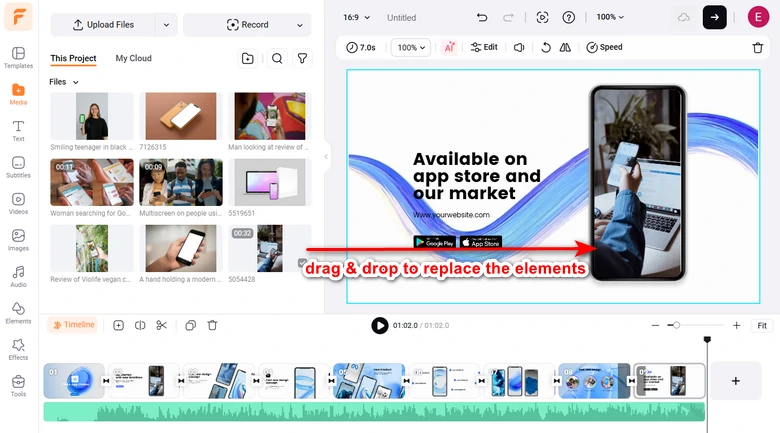
Task: Rotate the selected element
Action: (x=546, y=47)
